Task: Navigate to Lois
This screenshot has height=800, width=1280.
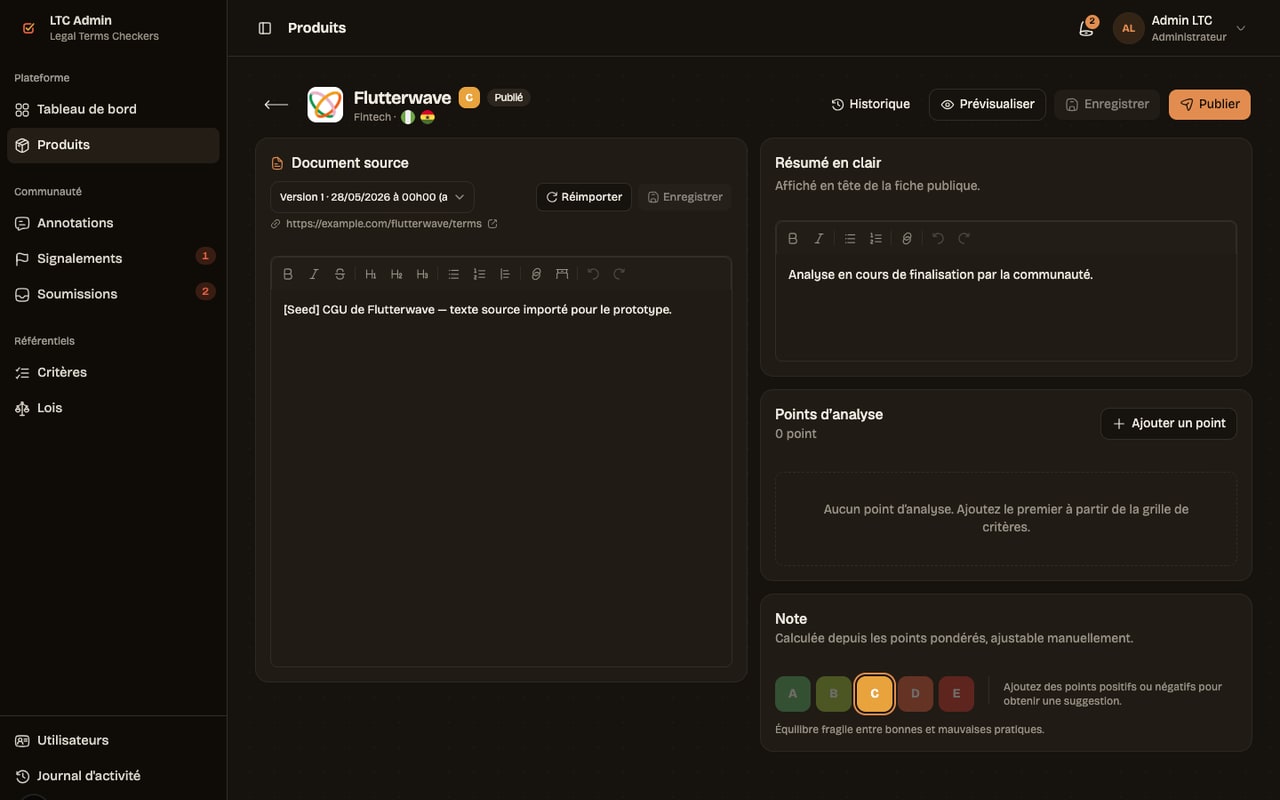Action: click(113, 408)
